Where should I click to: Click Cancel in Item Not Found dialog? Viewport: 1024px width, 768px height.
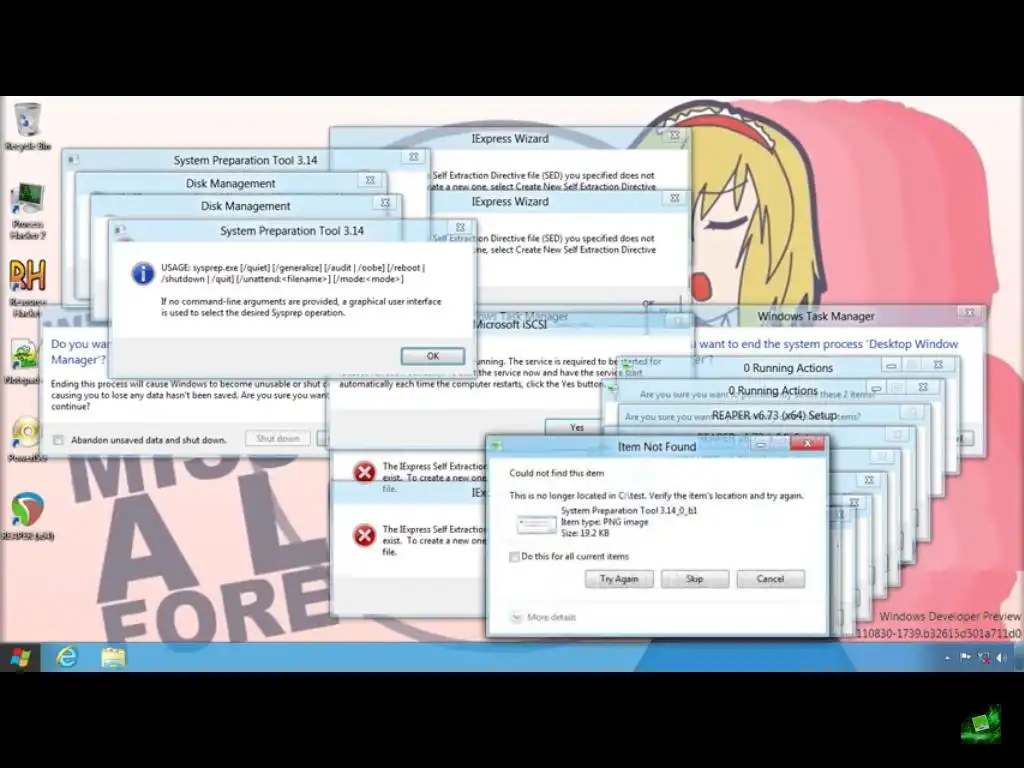(x=771, y=579)
